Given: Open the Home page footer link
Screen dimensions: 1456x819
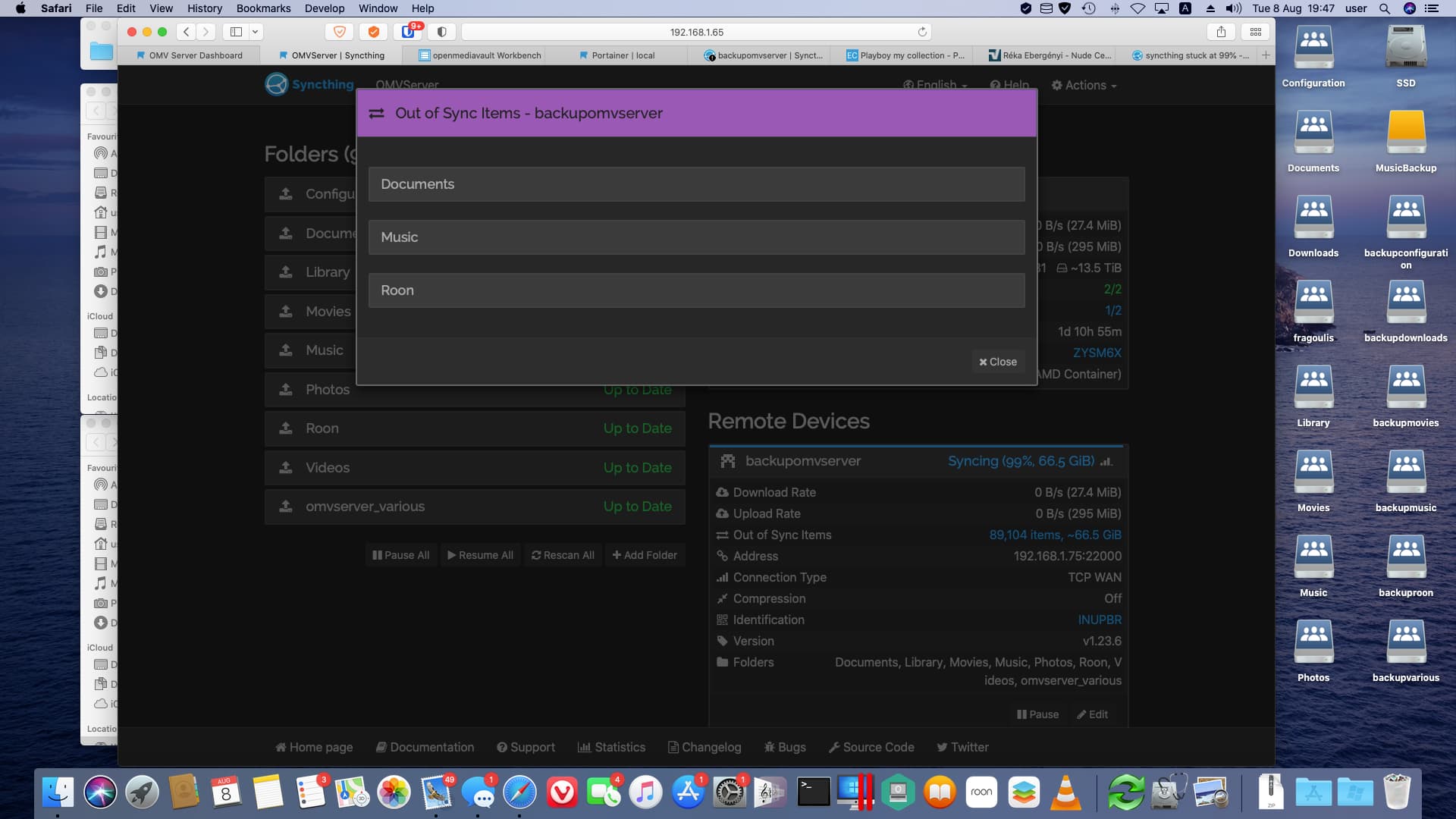Looking at the screenshot, I should click(x=314, y=747).
